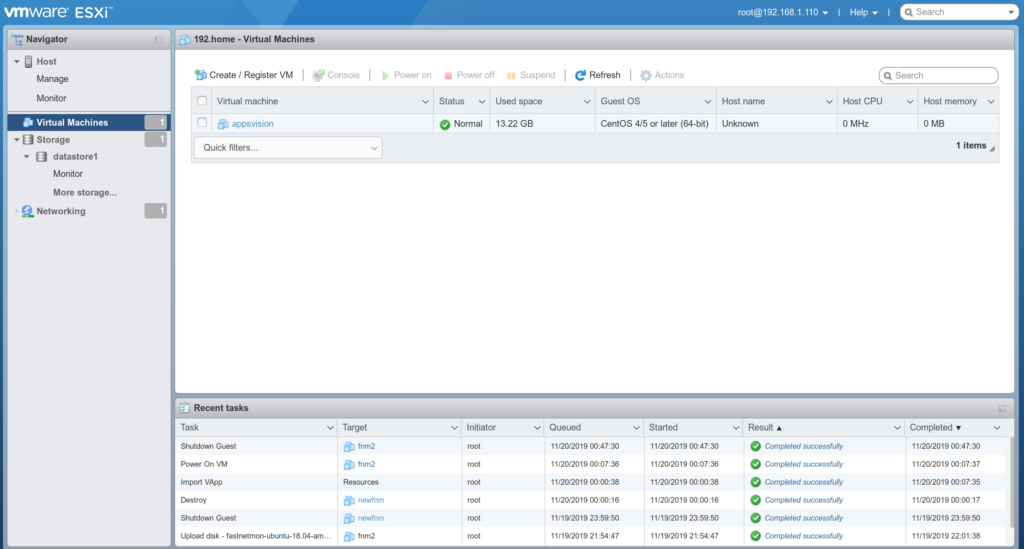1024x549 pixels.
Task: Click the Networking count badge
Action: [155, 211]
